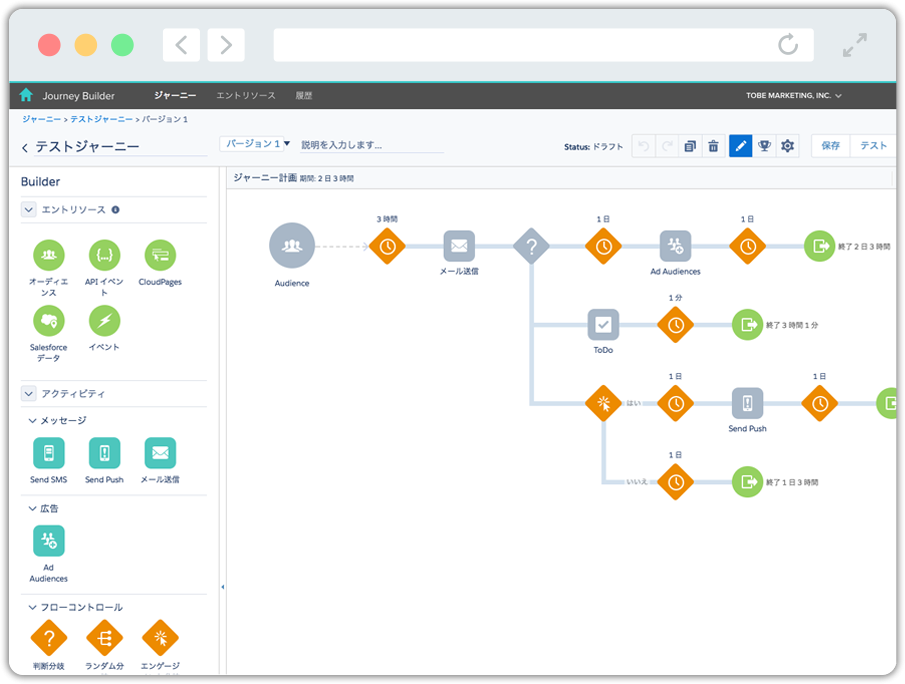Open the gear journey settings icon
The image size is (905, 684).
click(788, 146)
